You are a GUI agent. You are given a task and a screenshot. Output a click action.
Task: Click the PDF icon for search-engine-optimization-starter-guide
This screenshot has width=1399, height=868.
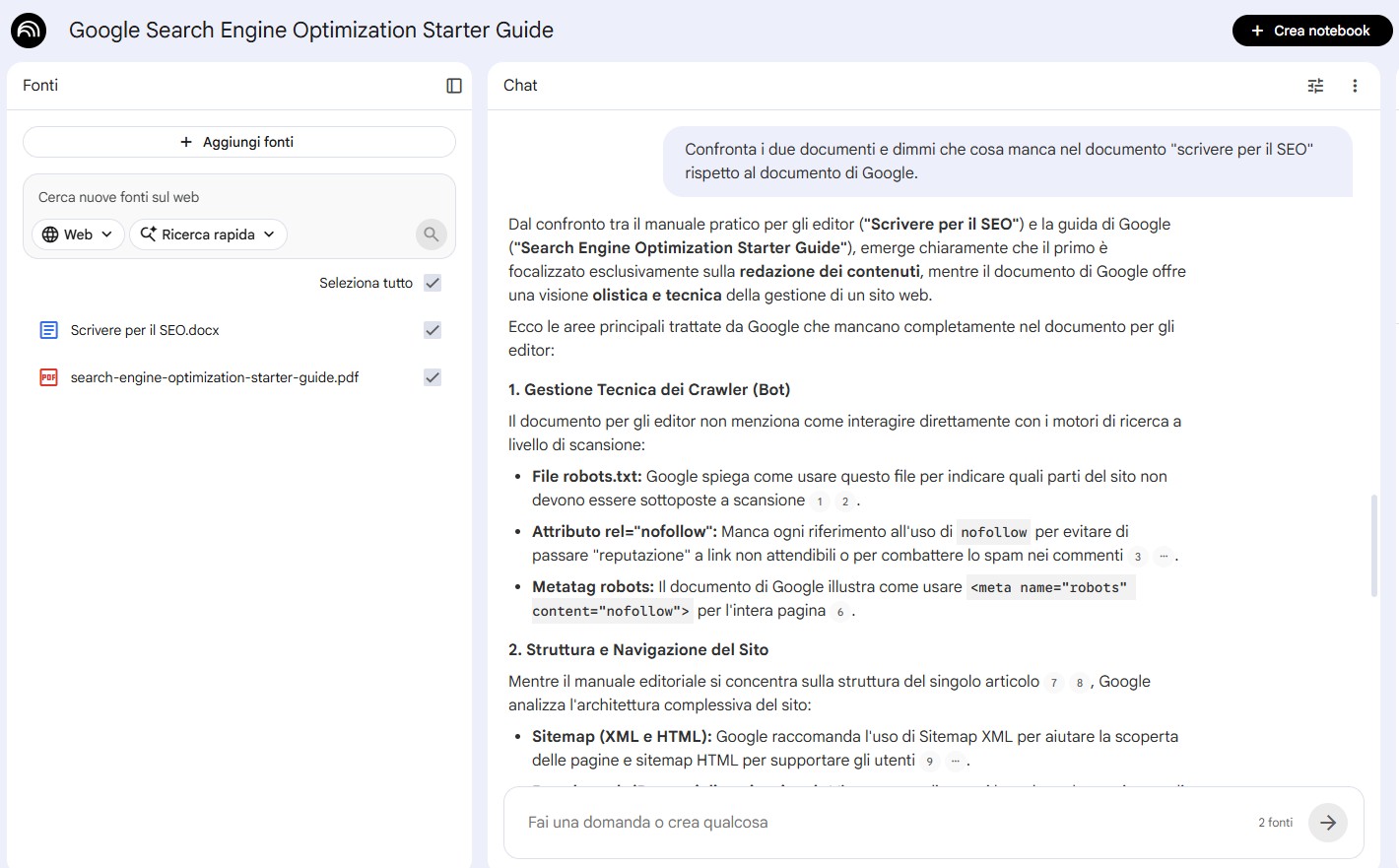[x=48, y=377]
